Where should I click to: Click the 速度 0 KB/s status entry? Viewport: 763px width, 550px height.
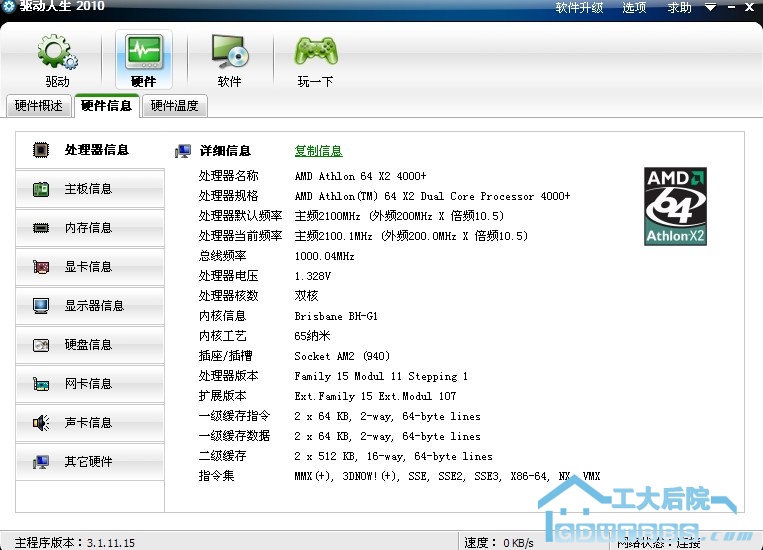[498, 542]
